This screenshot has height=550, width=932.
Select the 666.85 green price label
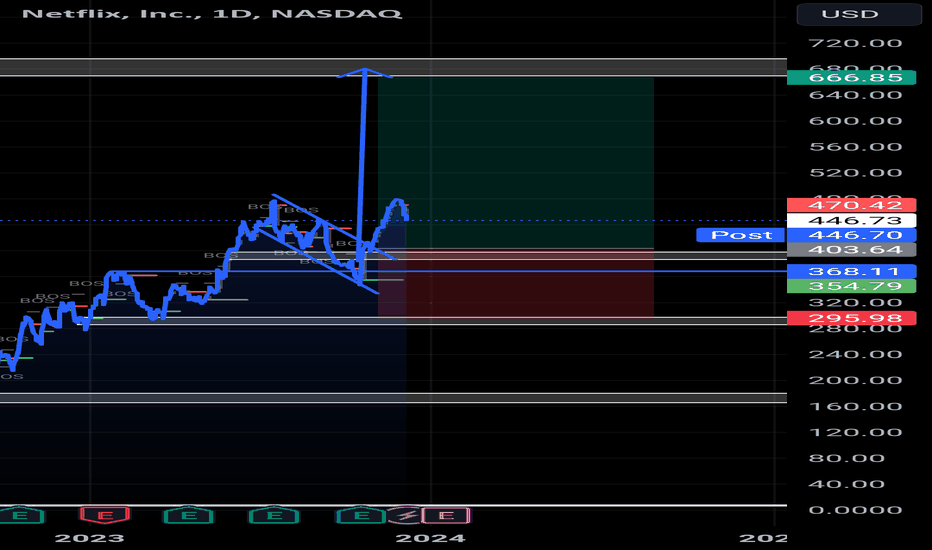pyautogui.click(x=851, y=77)
